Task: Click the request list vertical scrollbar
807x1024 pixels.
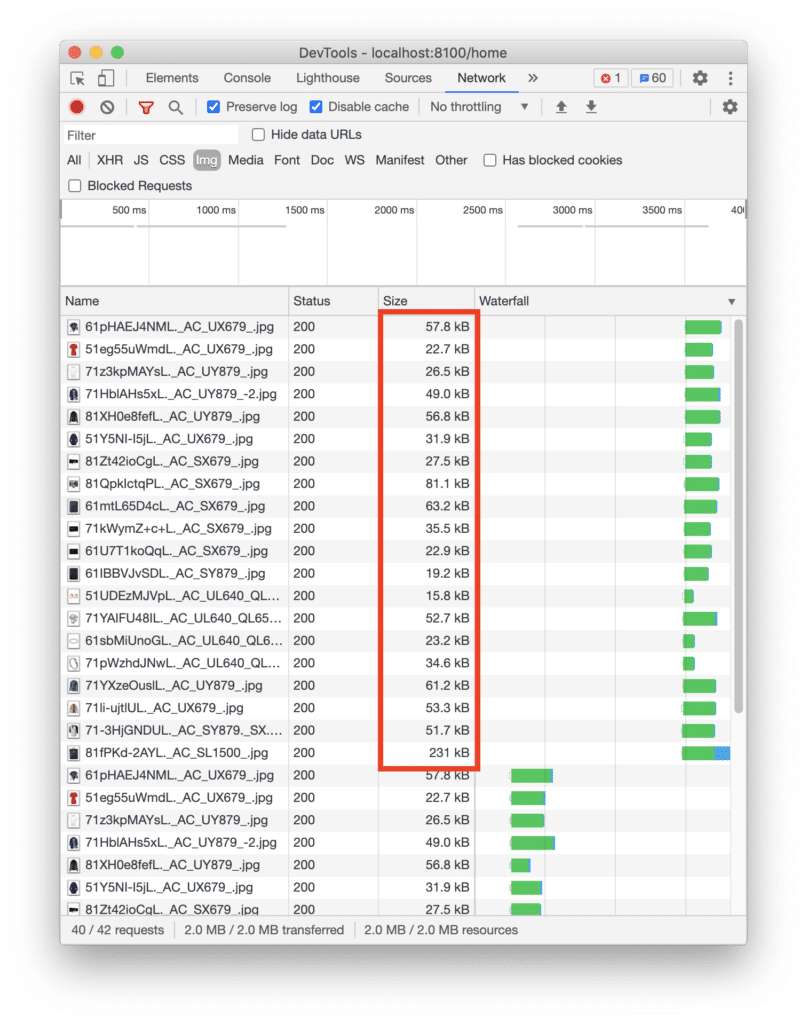Action: coord(738,516)
